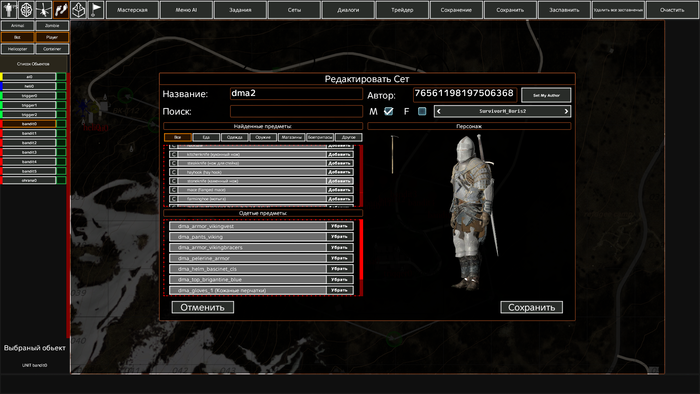Viewport: 700px width, 394px height.
Task: Click the Set My Author button
Action: point(546,95)
